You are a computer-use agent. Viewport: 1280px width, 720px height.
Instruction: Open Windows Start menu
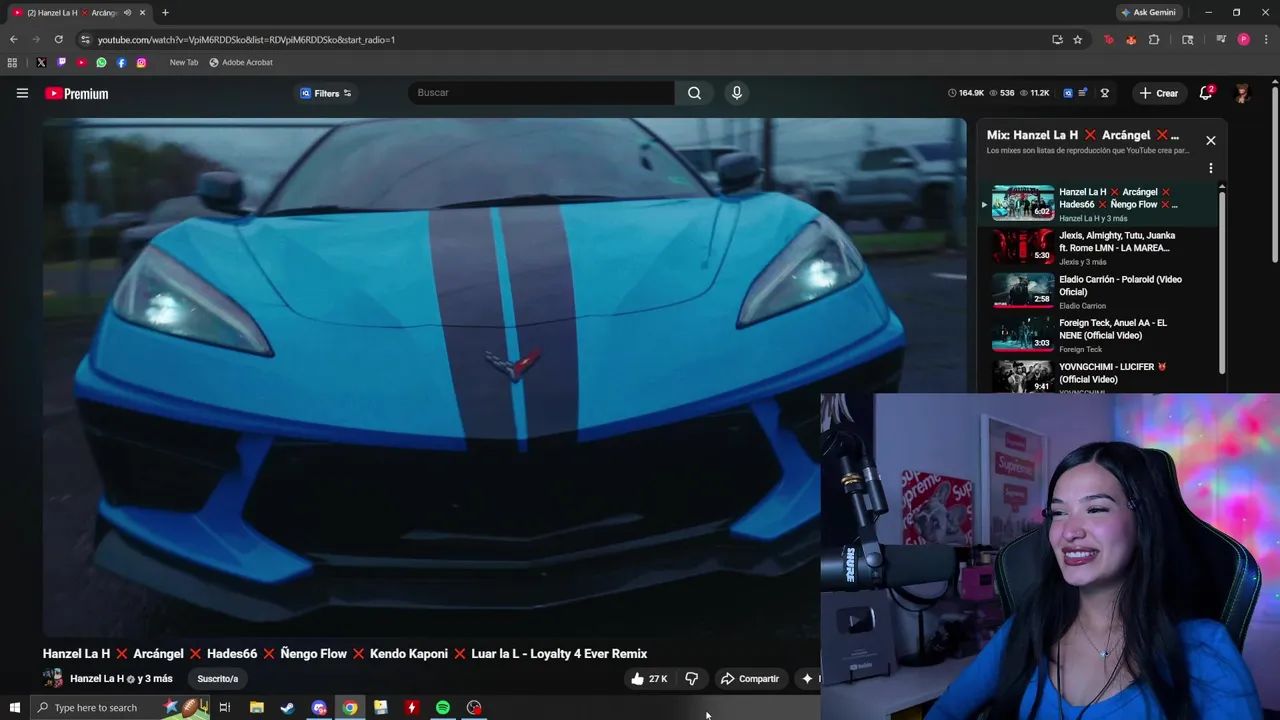(14, 708)
